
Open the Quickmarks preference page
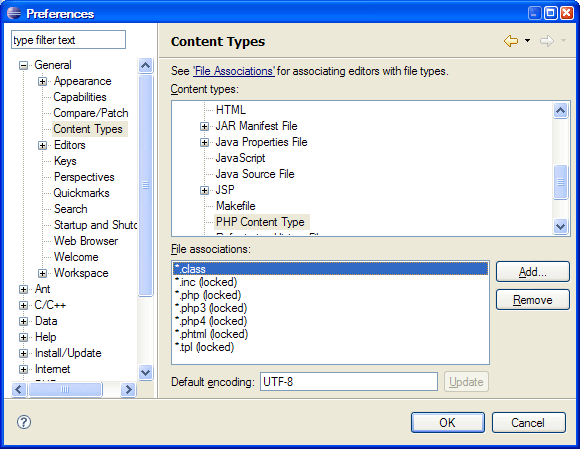(x=81, y=193)
